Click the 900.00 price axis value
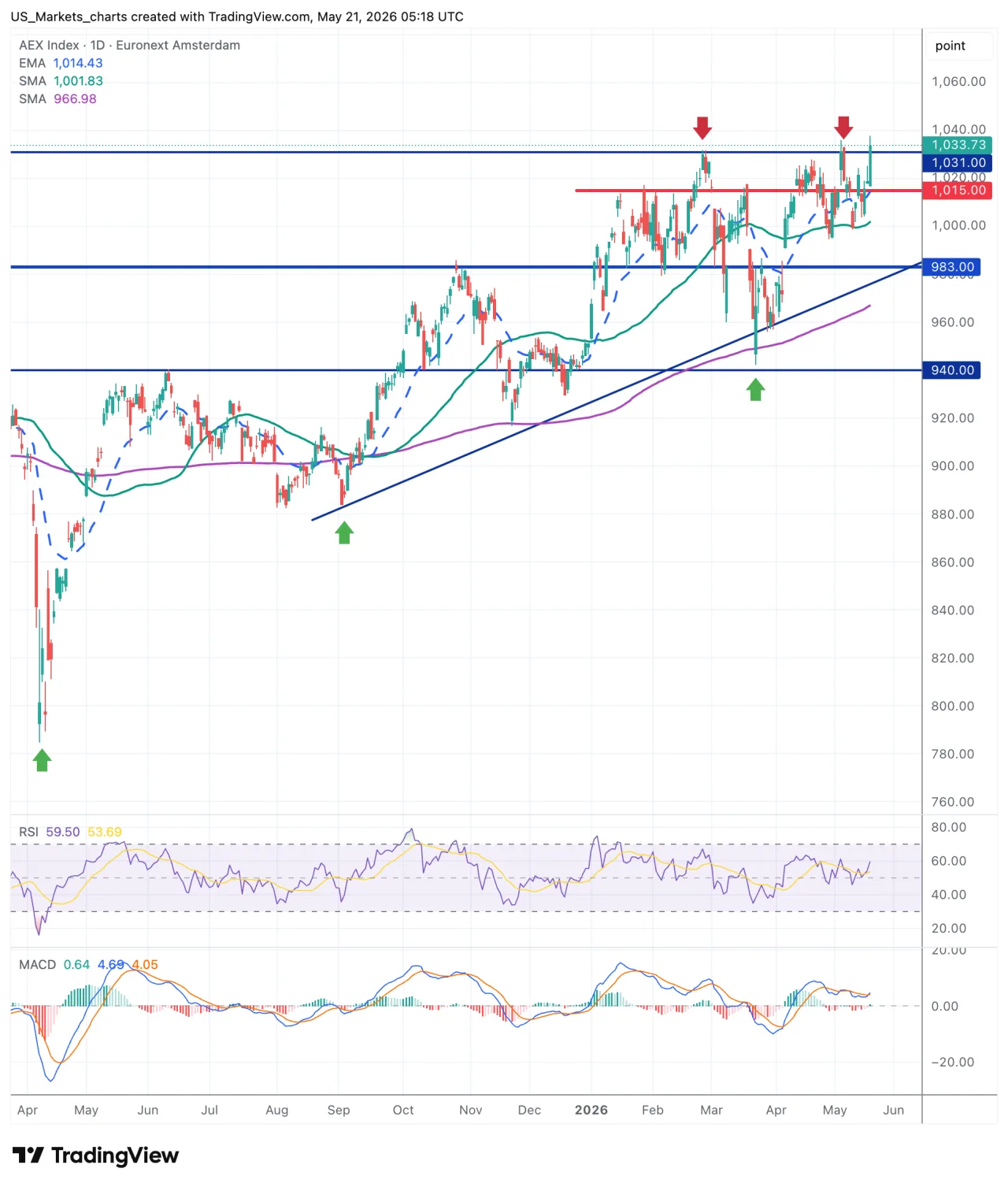Viewport: 1008px width, 1187px height. point(953,466)
